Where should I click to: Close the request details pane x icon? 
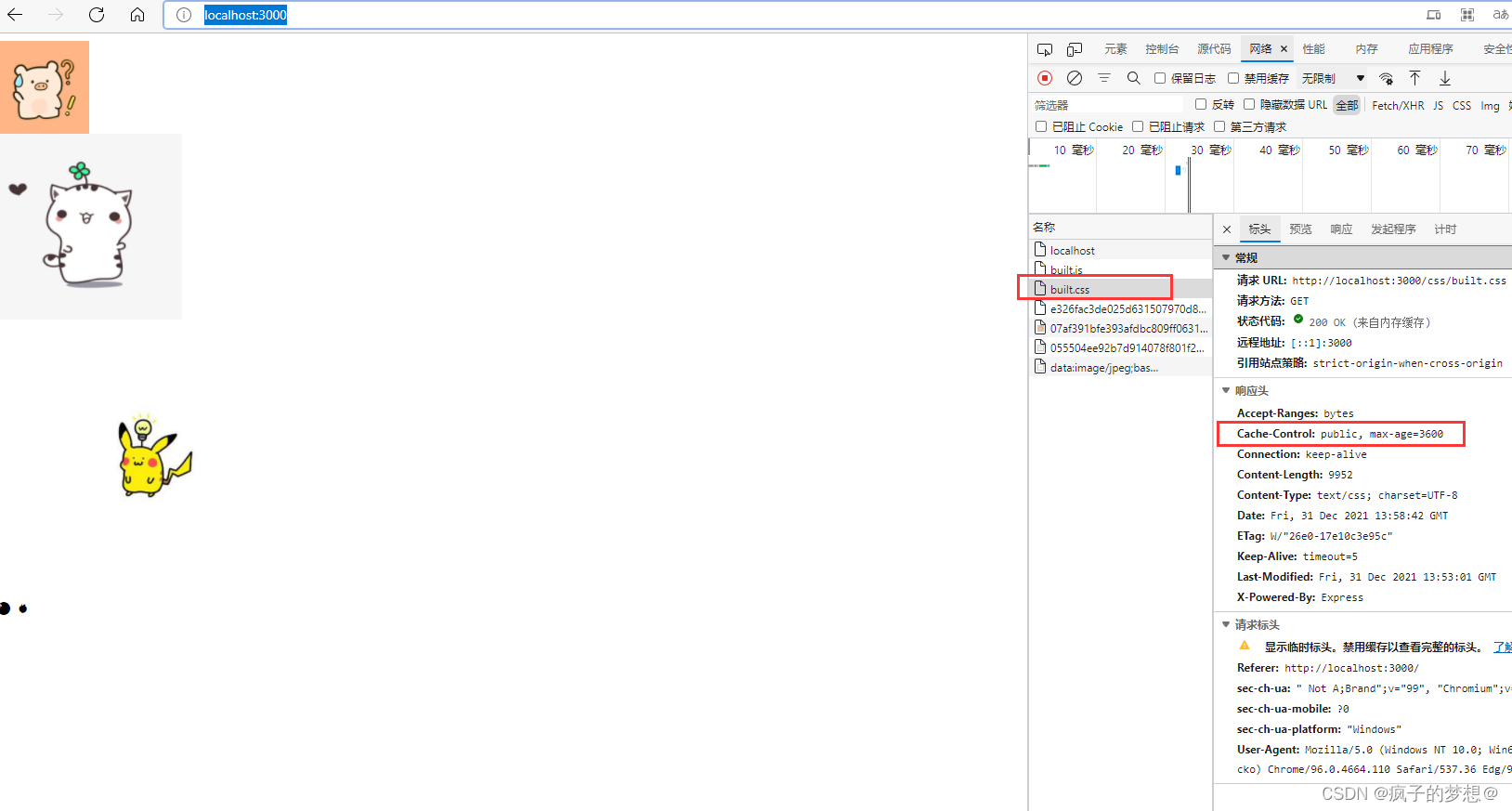tap(1227, 229)
